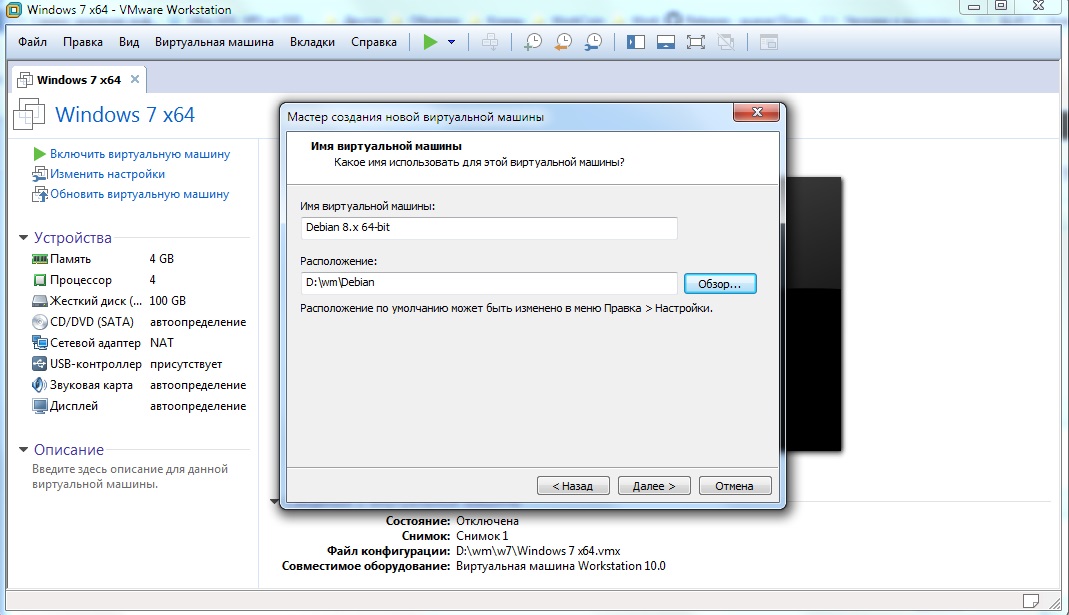Maximize the VMware Workstation window
The image size is (1069, 615).
pyautogui.click(x=1001, y=6)
